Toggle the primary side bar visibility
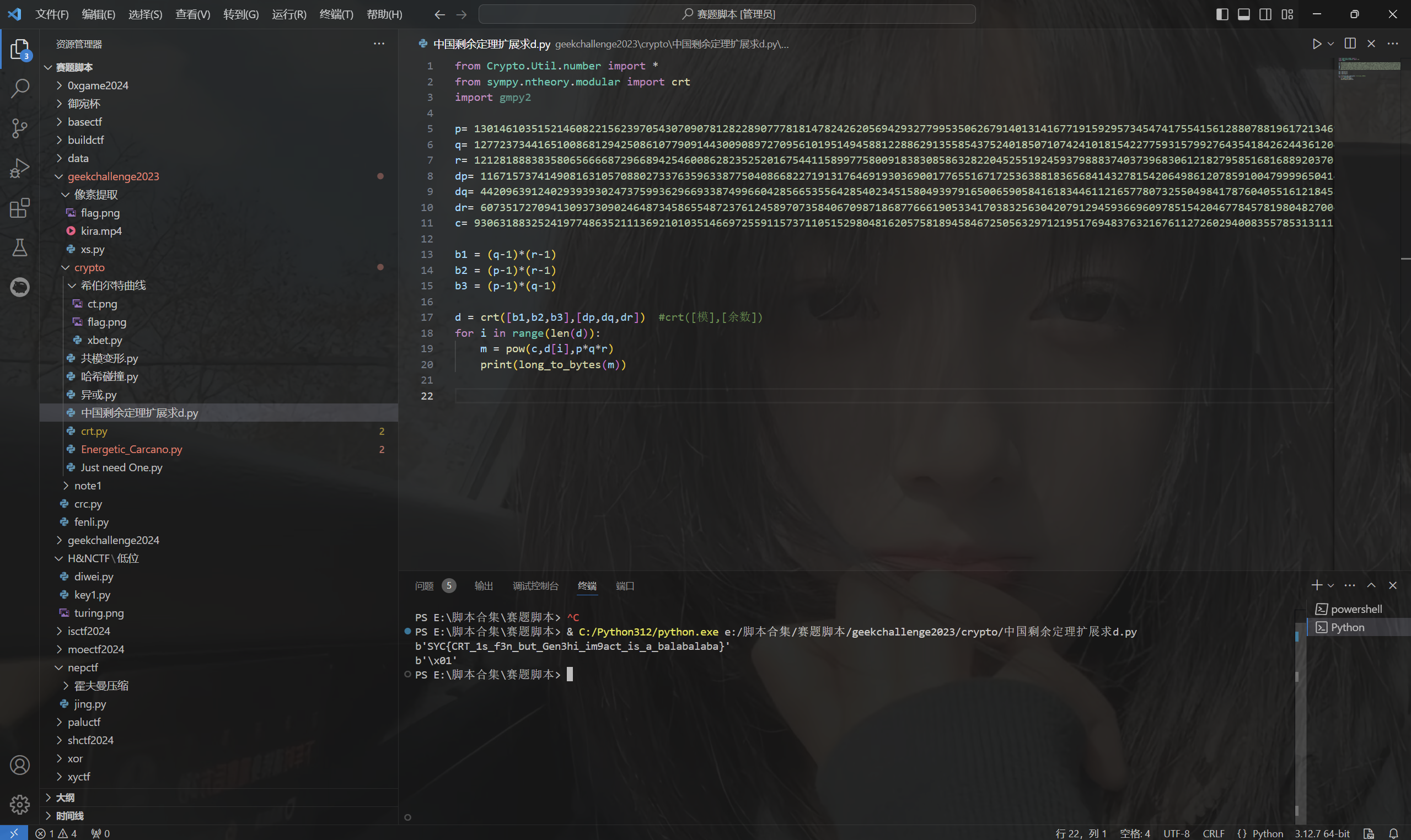Screen dimensions: 1411x840 [1222, 14]
